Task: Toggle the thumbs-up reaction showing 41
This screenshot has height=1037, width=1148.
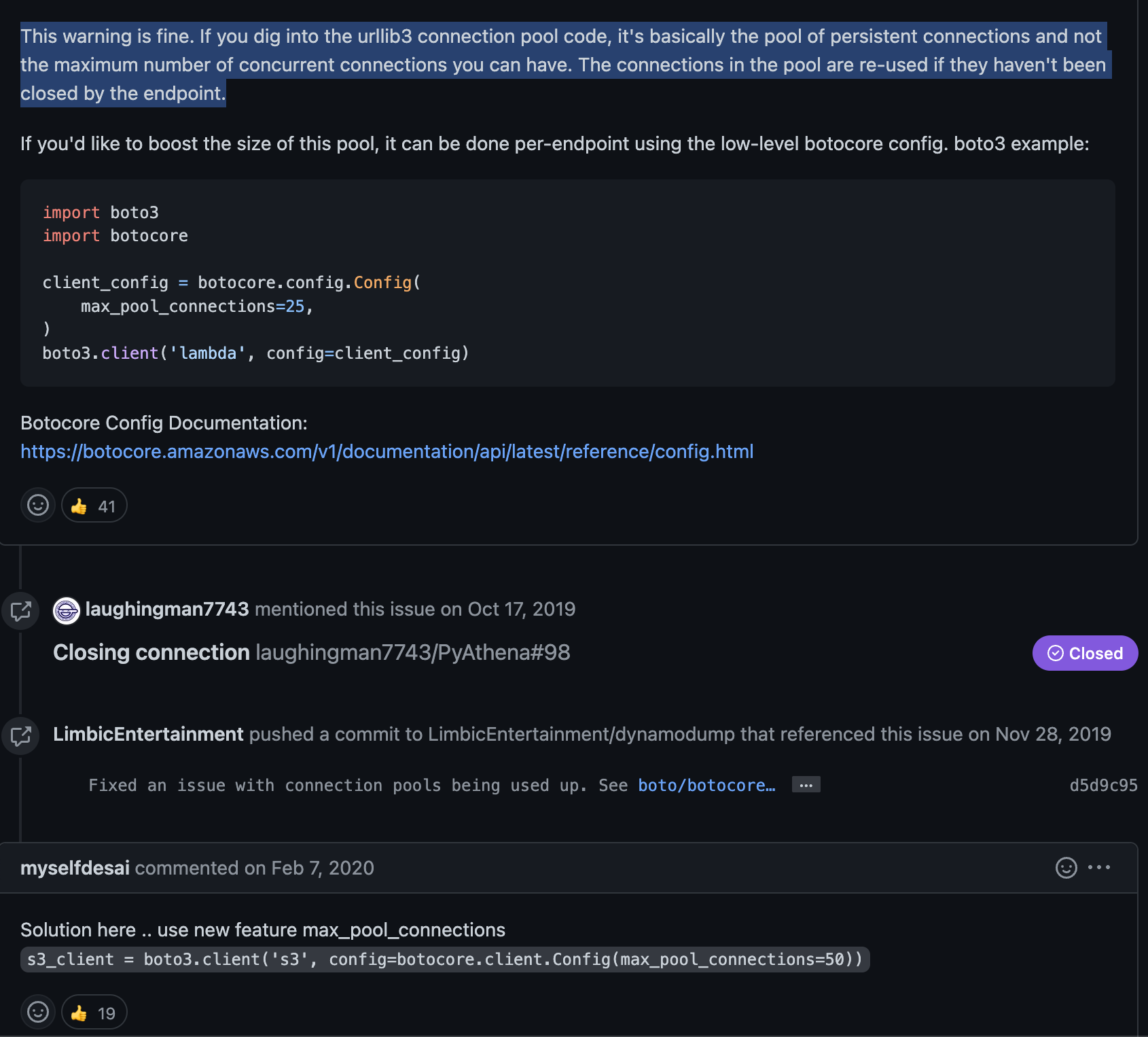Action: [94, 505]
